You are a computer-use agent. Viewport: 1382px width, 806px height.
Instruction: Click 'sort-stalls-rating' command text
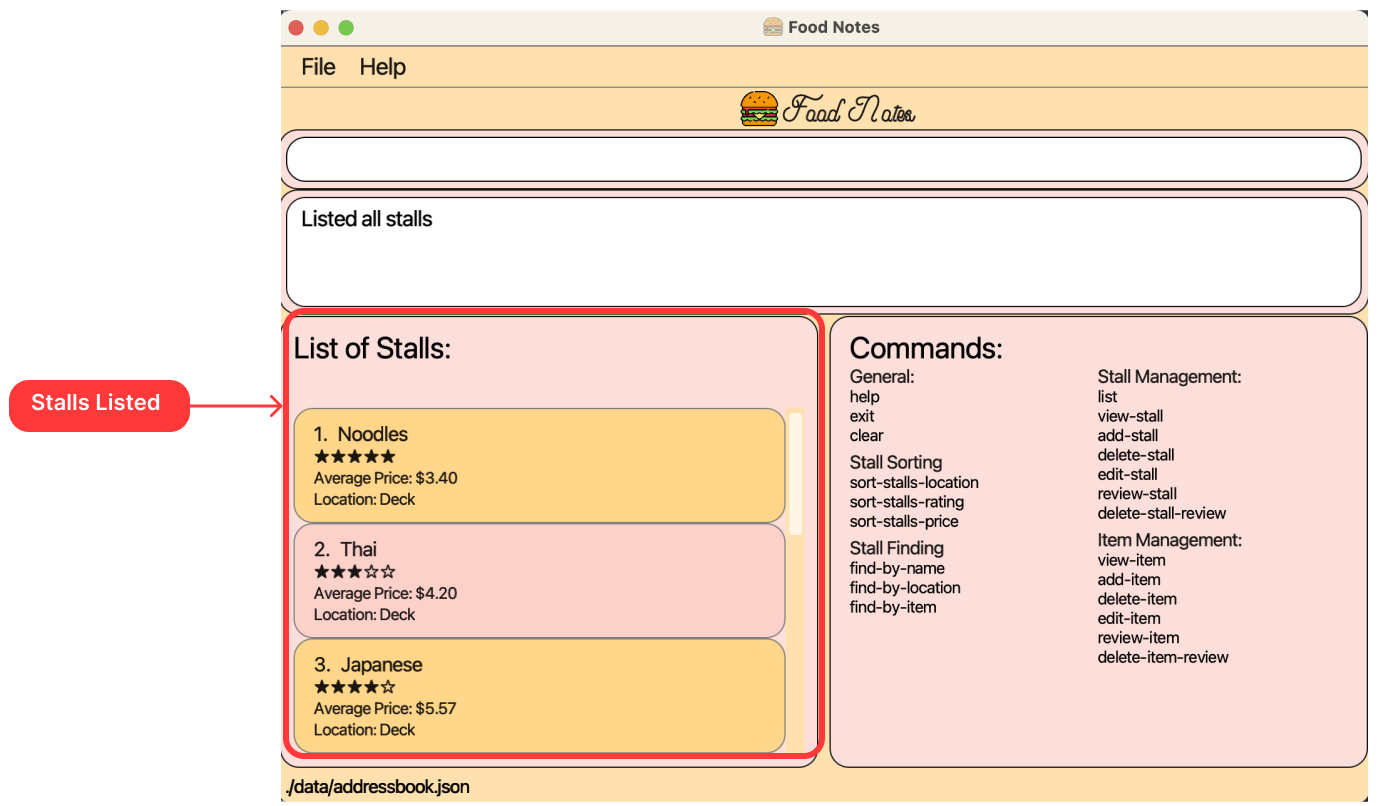[907, 502]
